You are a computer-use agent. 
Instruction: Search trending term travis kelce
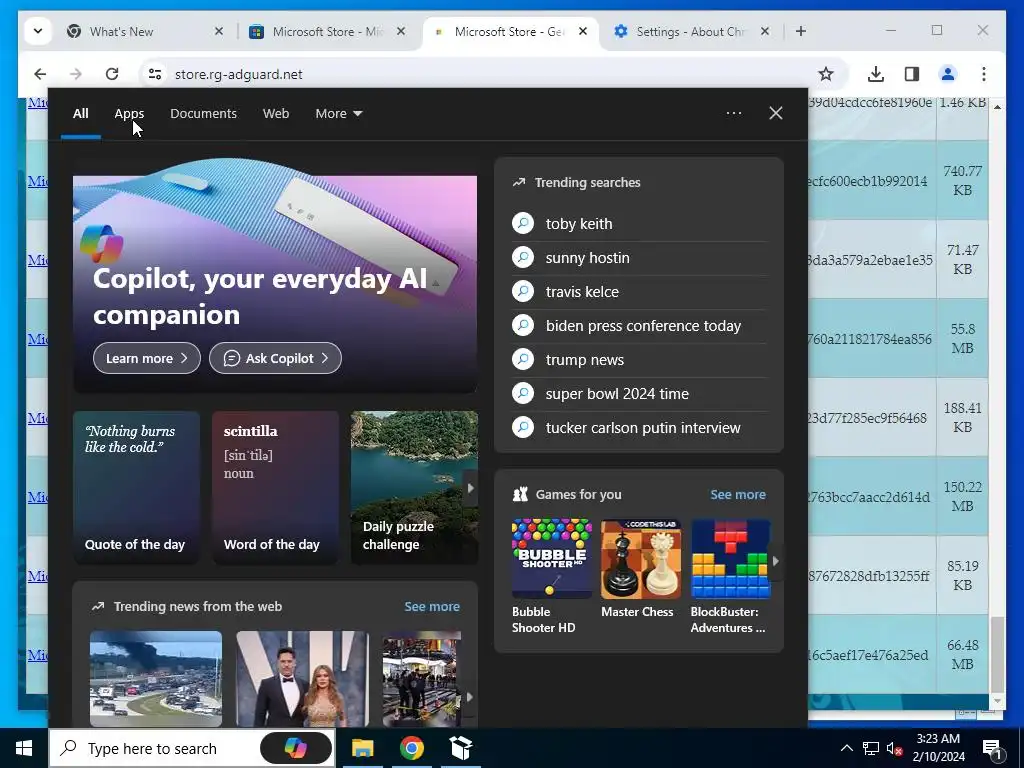[x=639, y=291]
